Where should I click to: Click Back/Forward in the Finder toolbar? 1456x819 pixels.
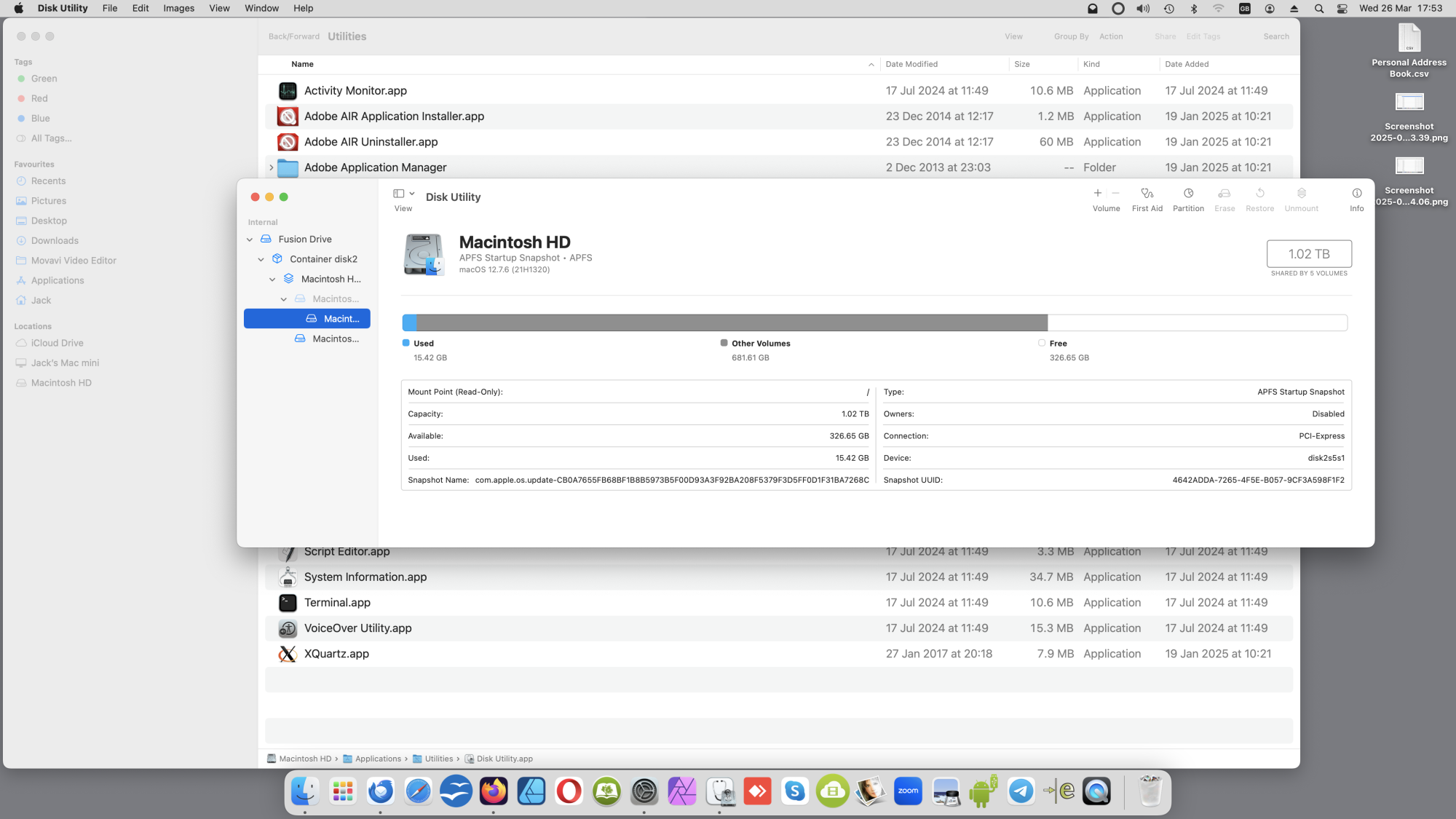pyautogui.click(x=293, y=36)
